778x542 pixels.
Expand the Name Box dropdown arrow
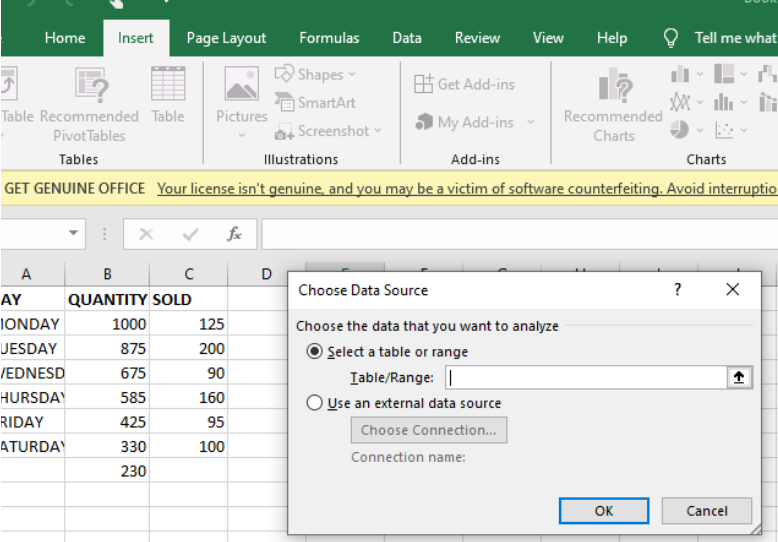73,234
